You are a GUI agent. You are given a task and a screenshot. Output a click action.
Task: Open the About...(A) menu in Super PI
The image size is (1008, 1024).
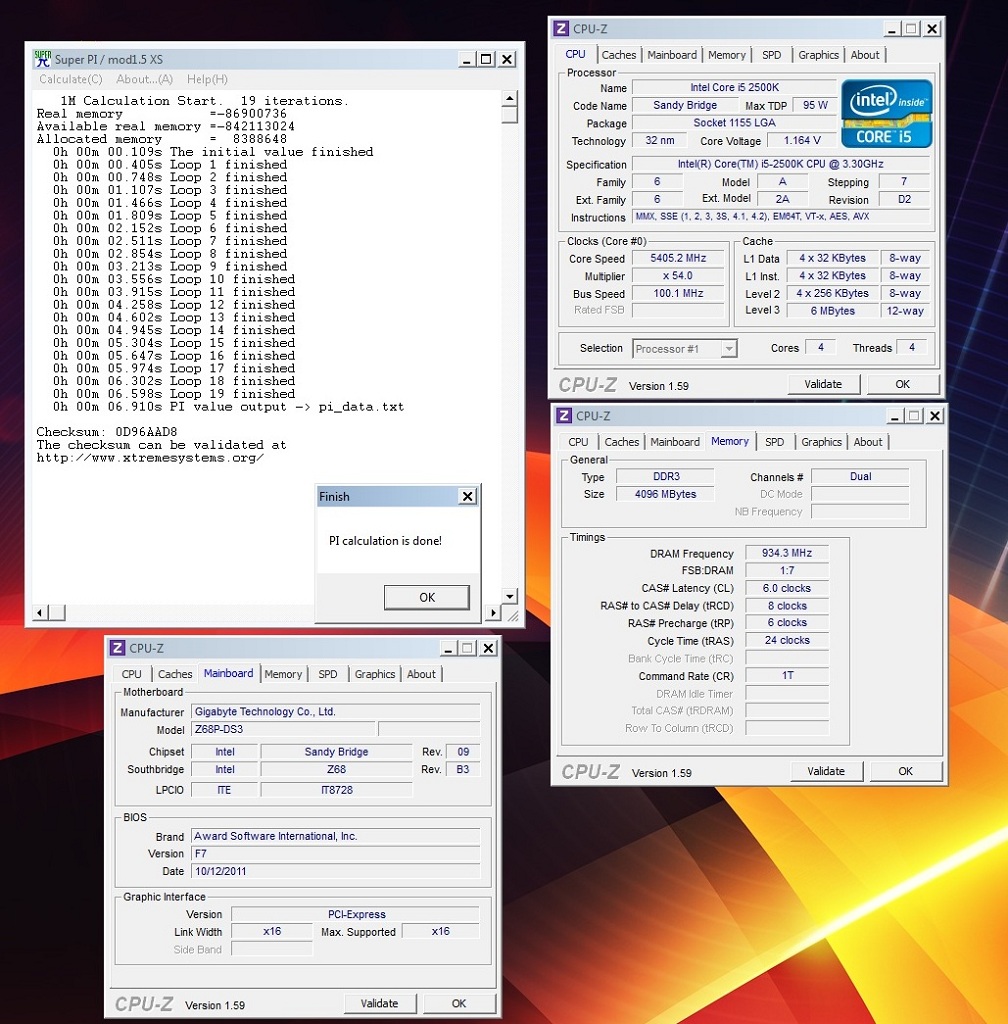click(144, 79)
